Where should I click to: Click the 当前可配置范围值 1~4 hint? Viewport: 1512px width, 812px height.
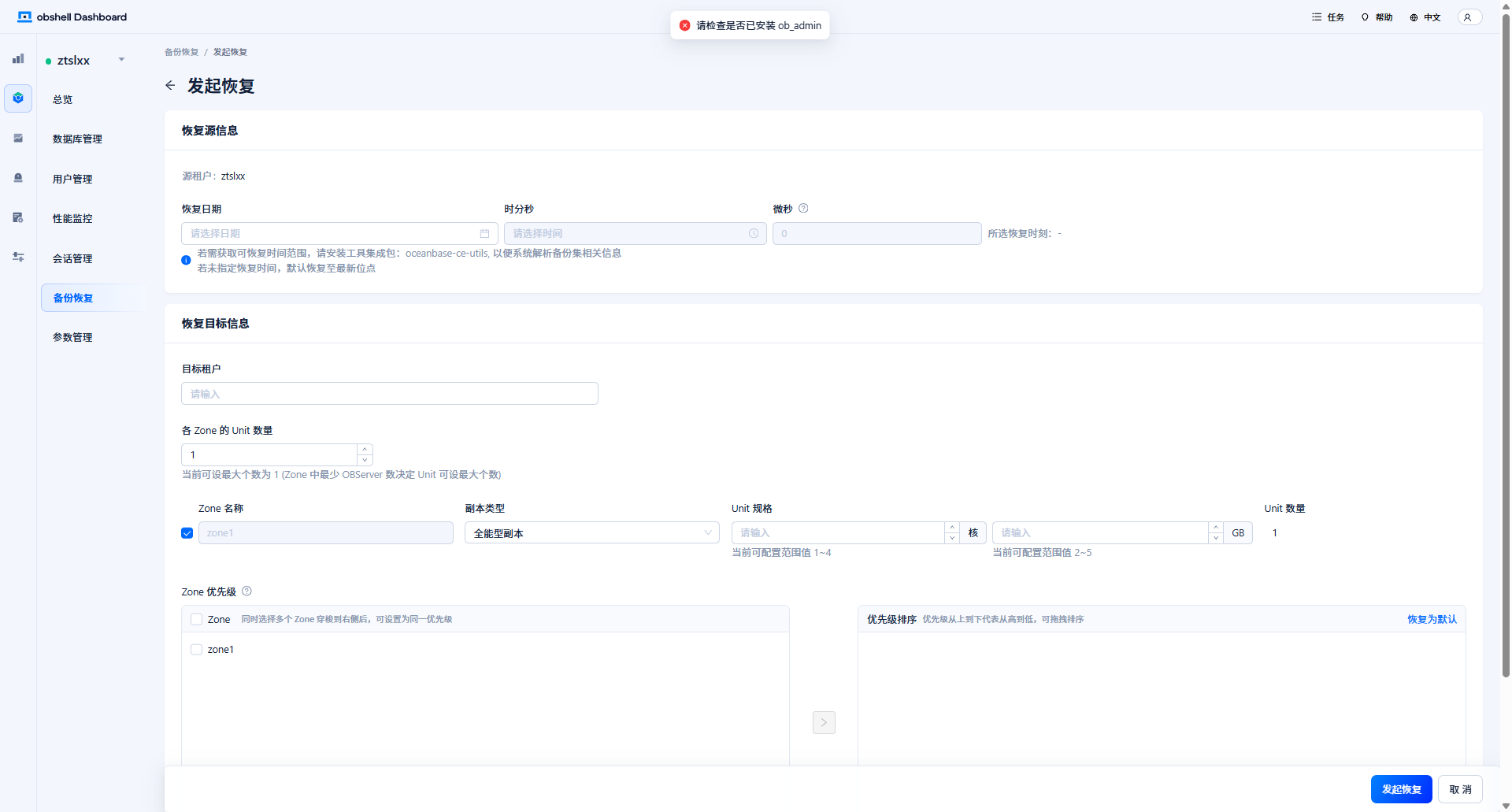(782, 553)
